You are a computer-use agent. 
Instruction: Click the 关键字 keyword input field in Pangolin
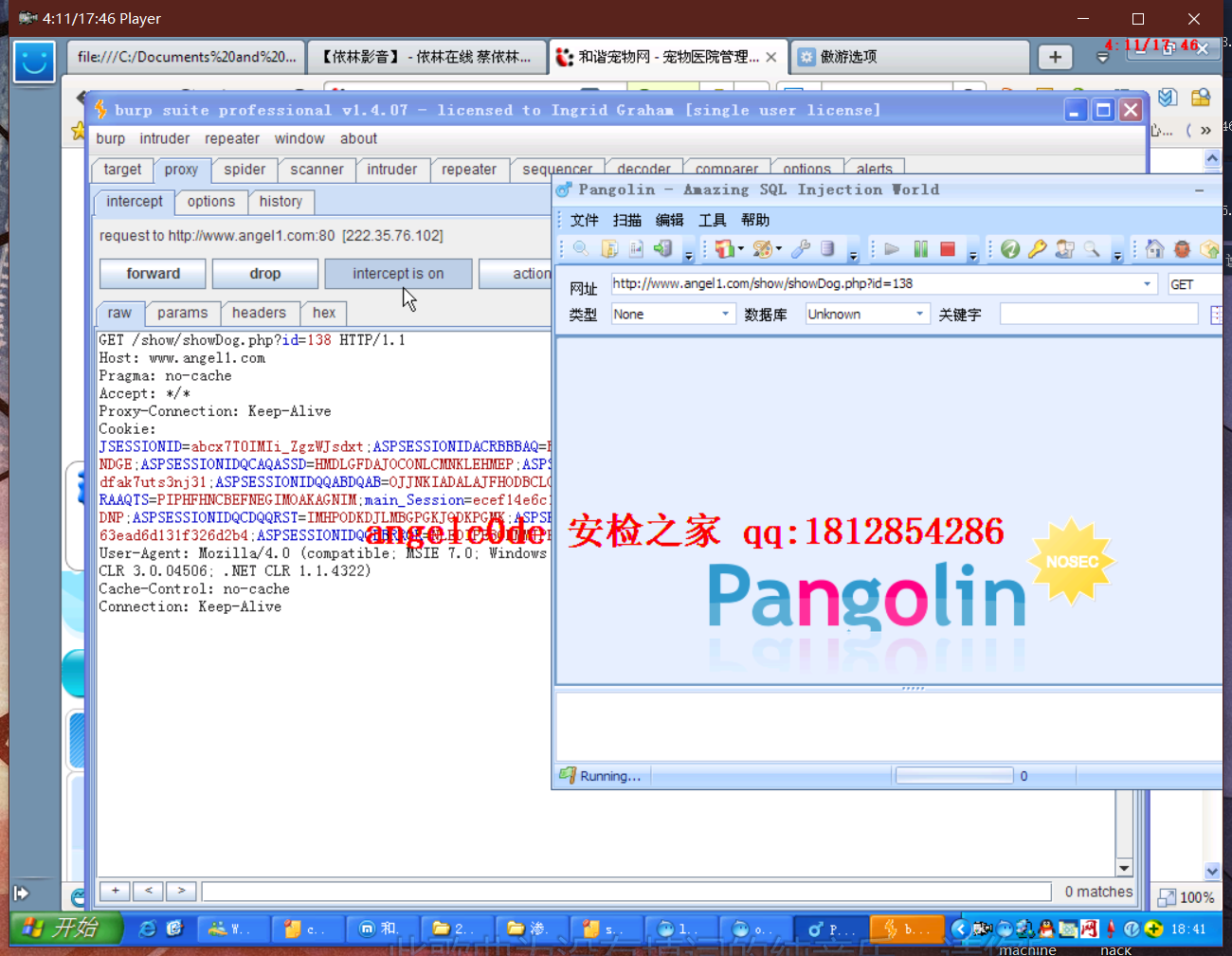[1098, 314]
